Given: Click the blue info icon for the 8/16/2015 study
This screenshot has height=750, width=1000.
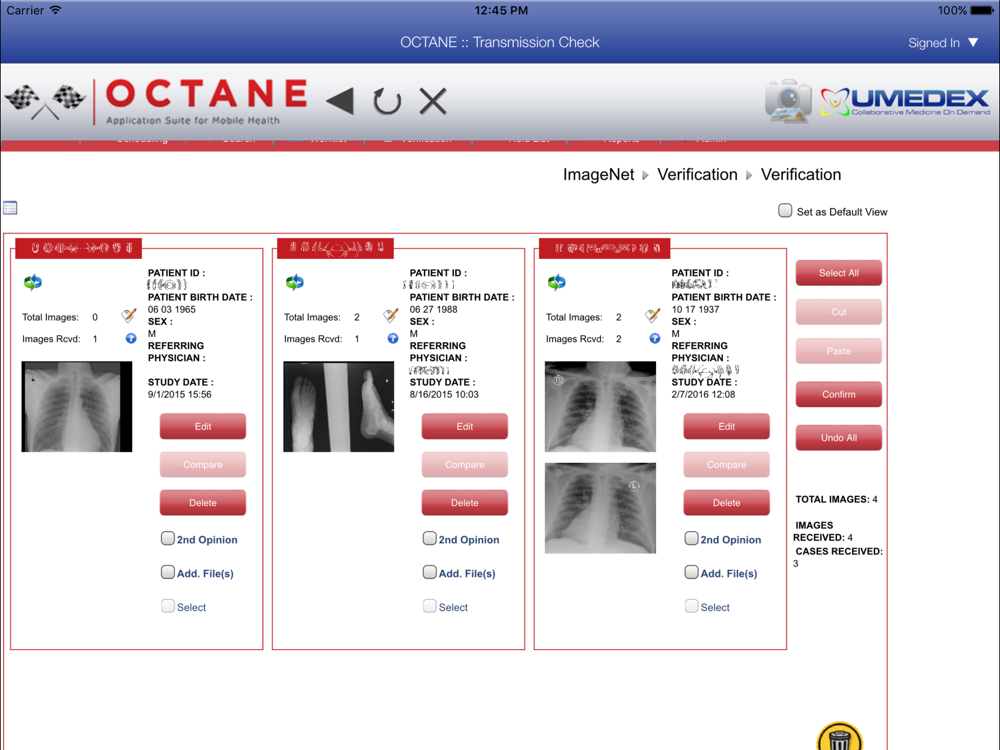Looking at the screenshot, I should pos(393,339).
